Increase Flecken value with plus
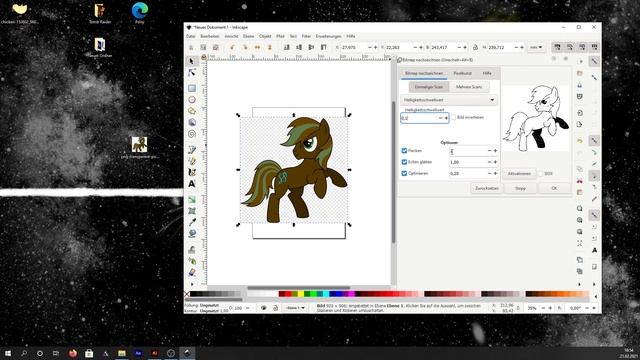 tap(495, 151)
